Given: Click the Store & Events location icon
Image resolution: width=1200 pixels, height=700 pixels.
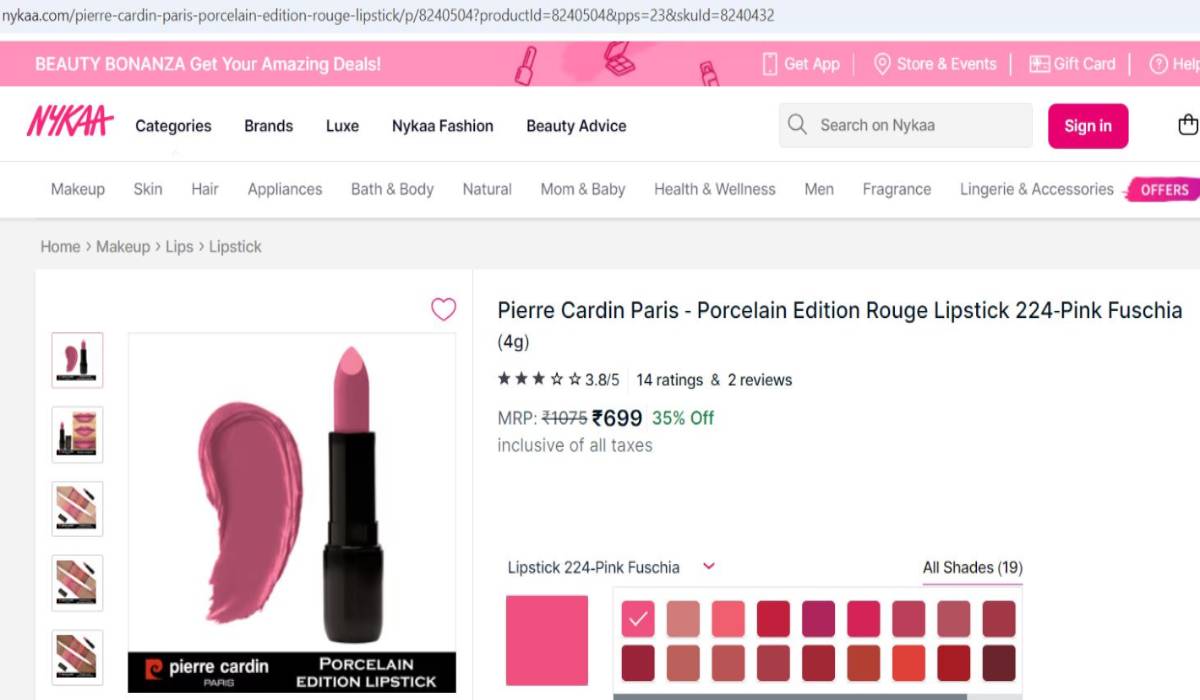Looking at the screenshot, I should [x=882, y=64].
